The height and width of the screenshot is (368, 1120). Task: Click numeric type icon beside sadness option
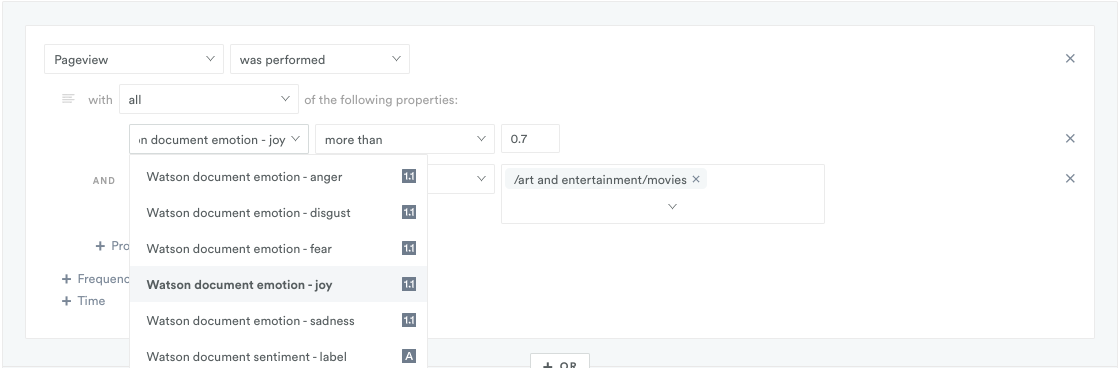tap(409, 320)
